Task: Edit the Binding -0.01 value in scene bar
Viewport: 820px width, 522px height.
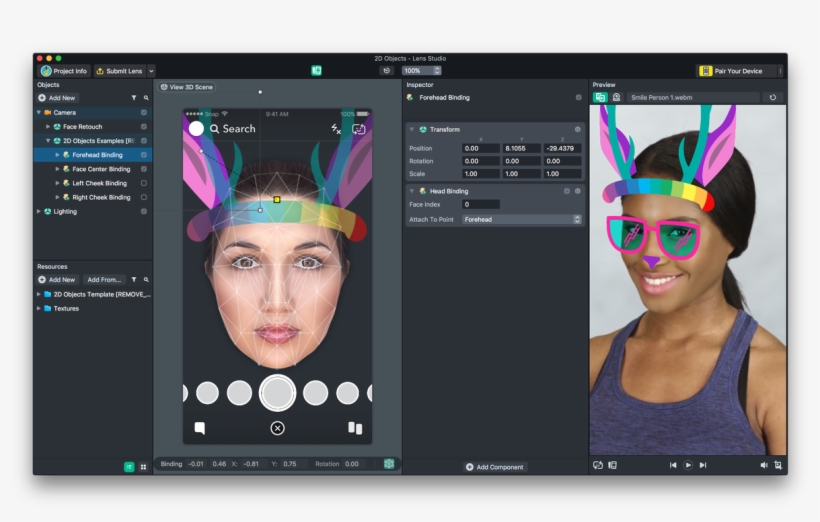Action: (196, 464)
